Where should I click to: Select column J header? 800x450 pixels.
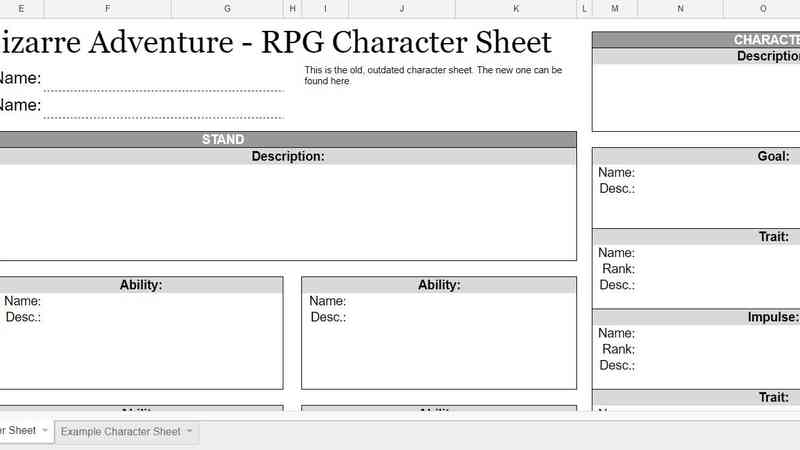tap(401, 9)
